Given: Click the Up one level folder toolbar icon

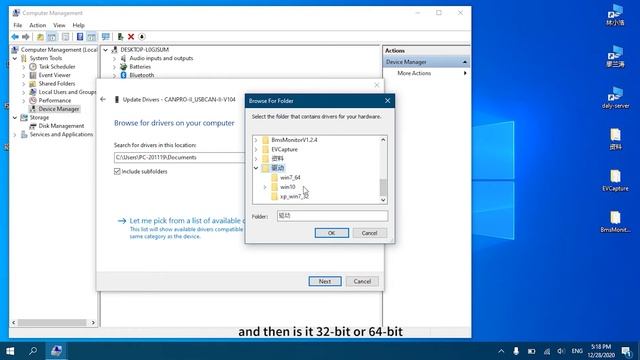Looking at the screenshot, I should 40,37.
